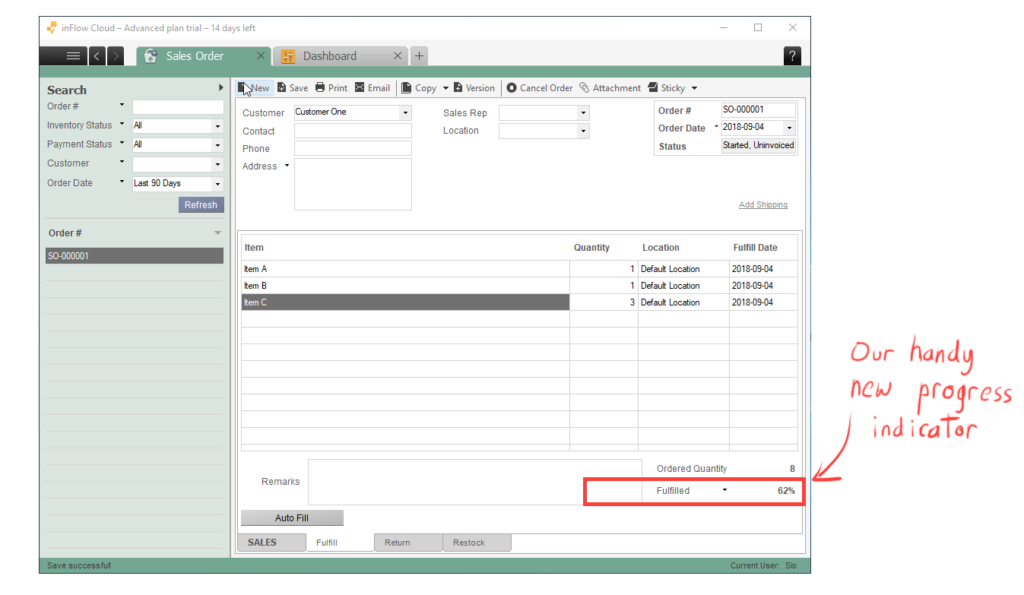Copy the sales order
Screen dimensions: 1024x595
(x=419, y=88)
